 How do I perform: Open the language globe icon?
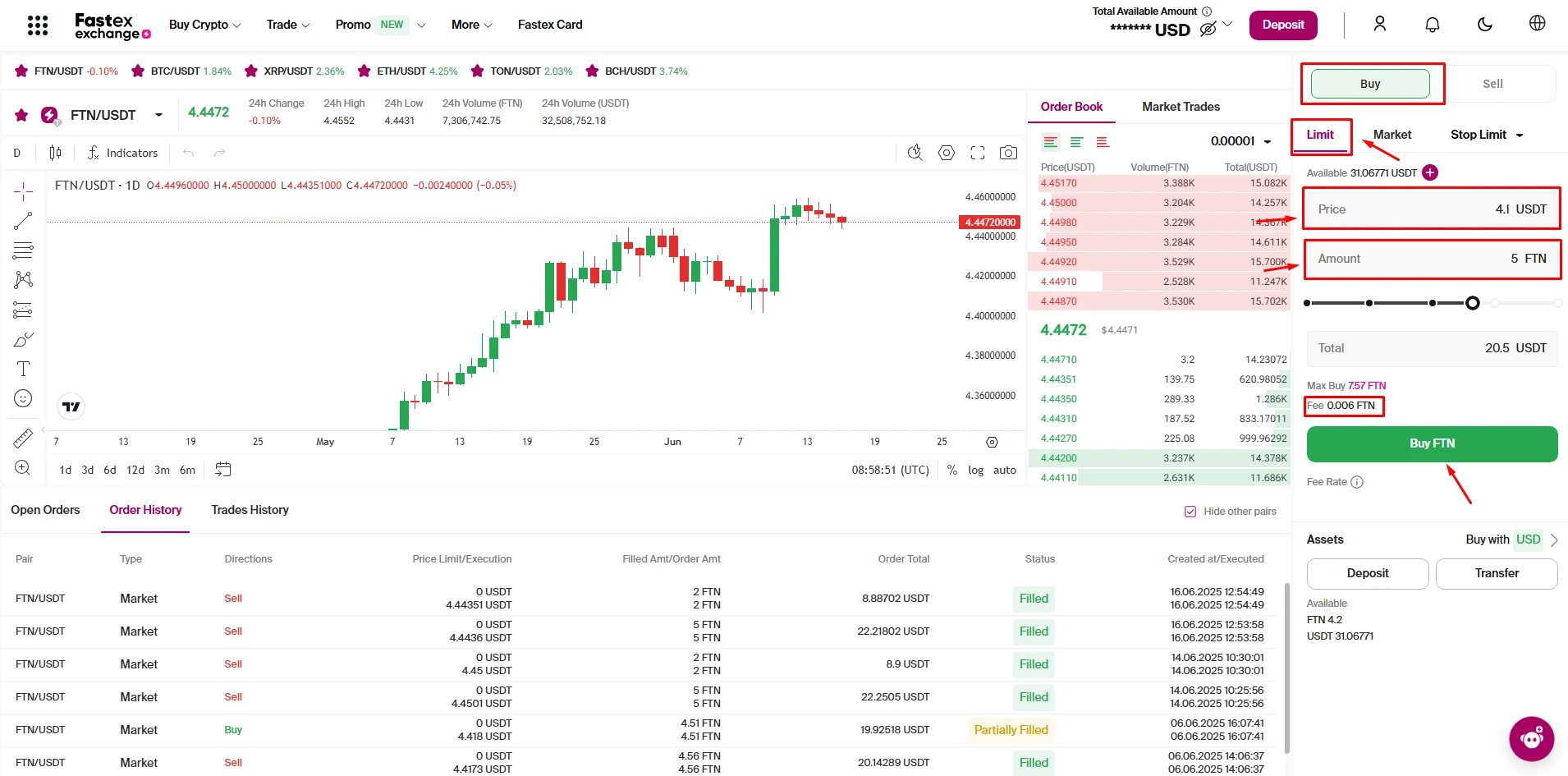pos(1537,24)
